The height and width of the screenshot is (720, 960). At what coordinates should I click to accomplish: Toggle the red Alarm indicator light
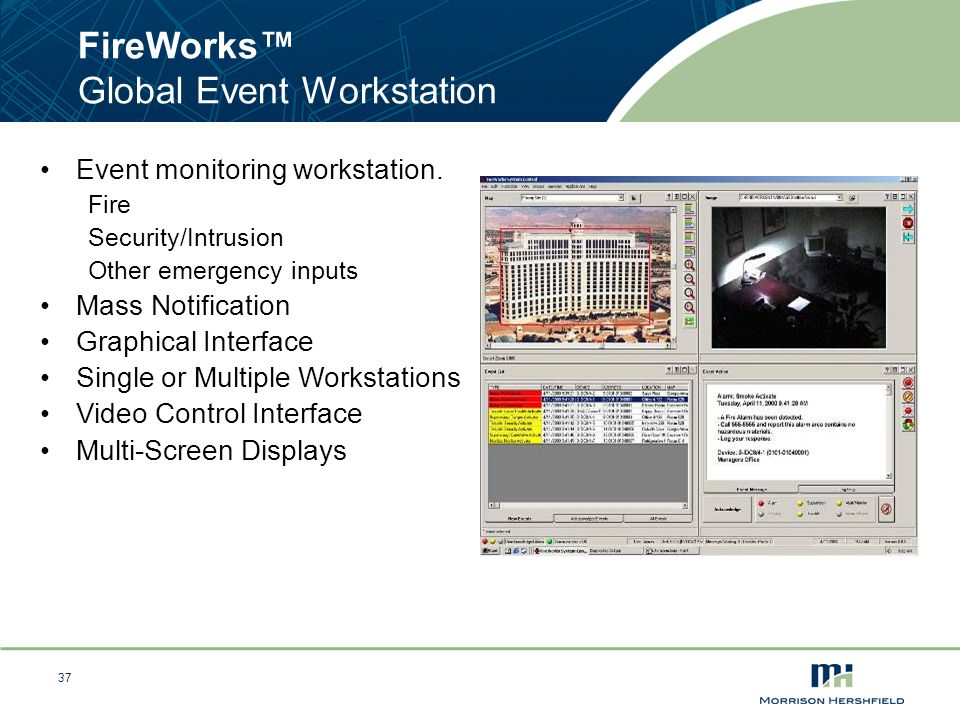click(x=761, y=503)
